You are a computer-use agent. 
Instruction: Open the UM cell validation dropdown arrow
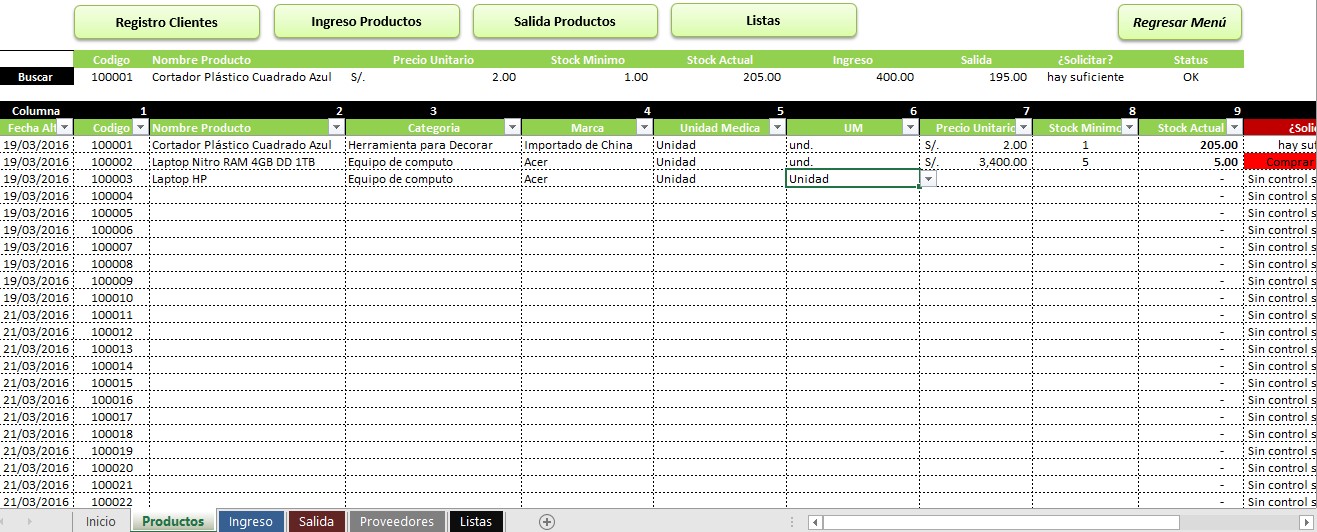point(928,179)
